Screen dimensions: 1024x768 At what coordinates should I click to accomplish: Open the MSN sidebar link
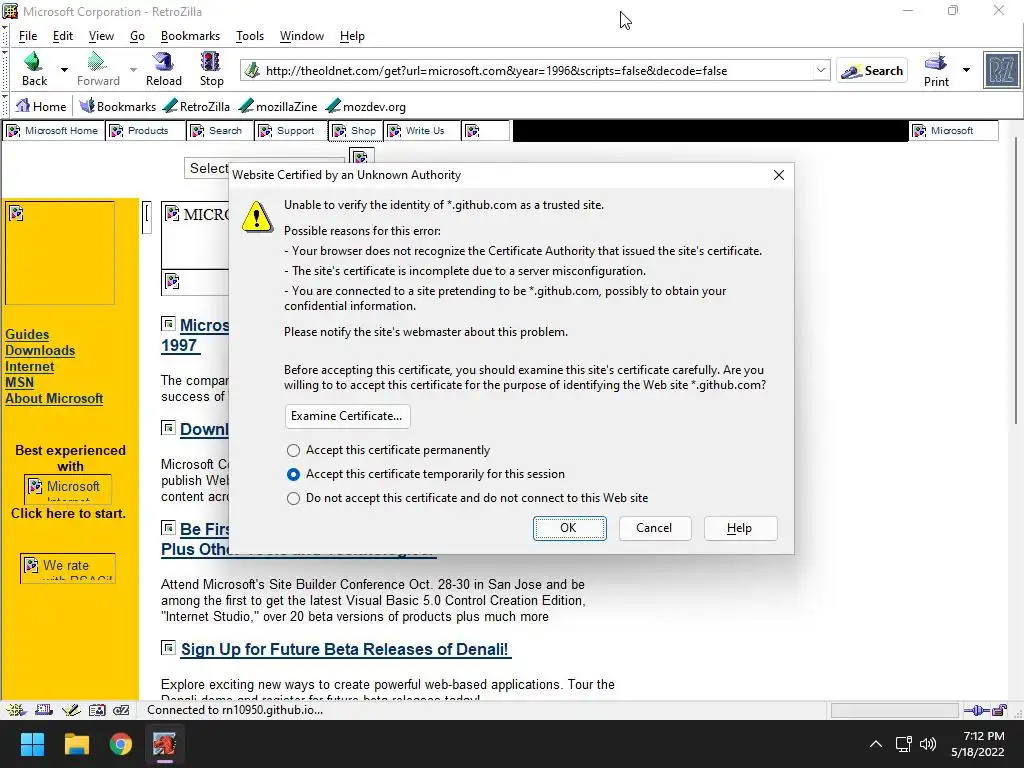[20, 383]
